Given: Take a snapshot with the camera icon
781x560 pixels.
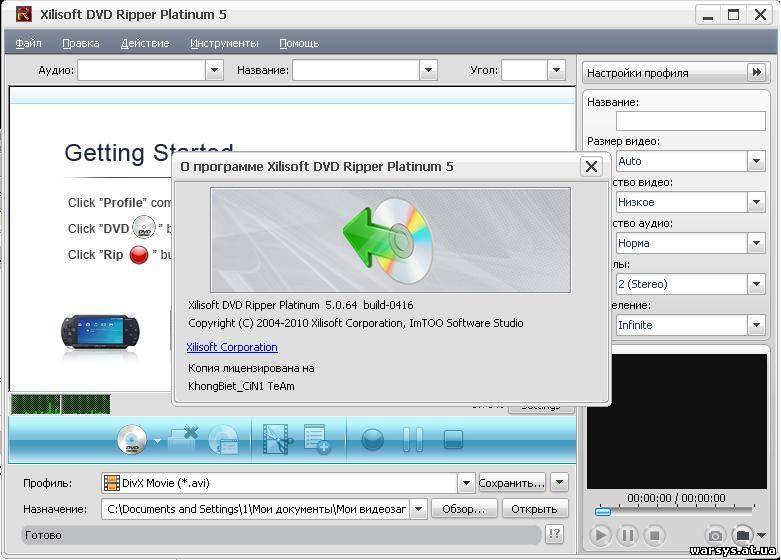Looking at the screenshot, I should (715, 536).
